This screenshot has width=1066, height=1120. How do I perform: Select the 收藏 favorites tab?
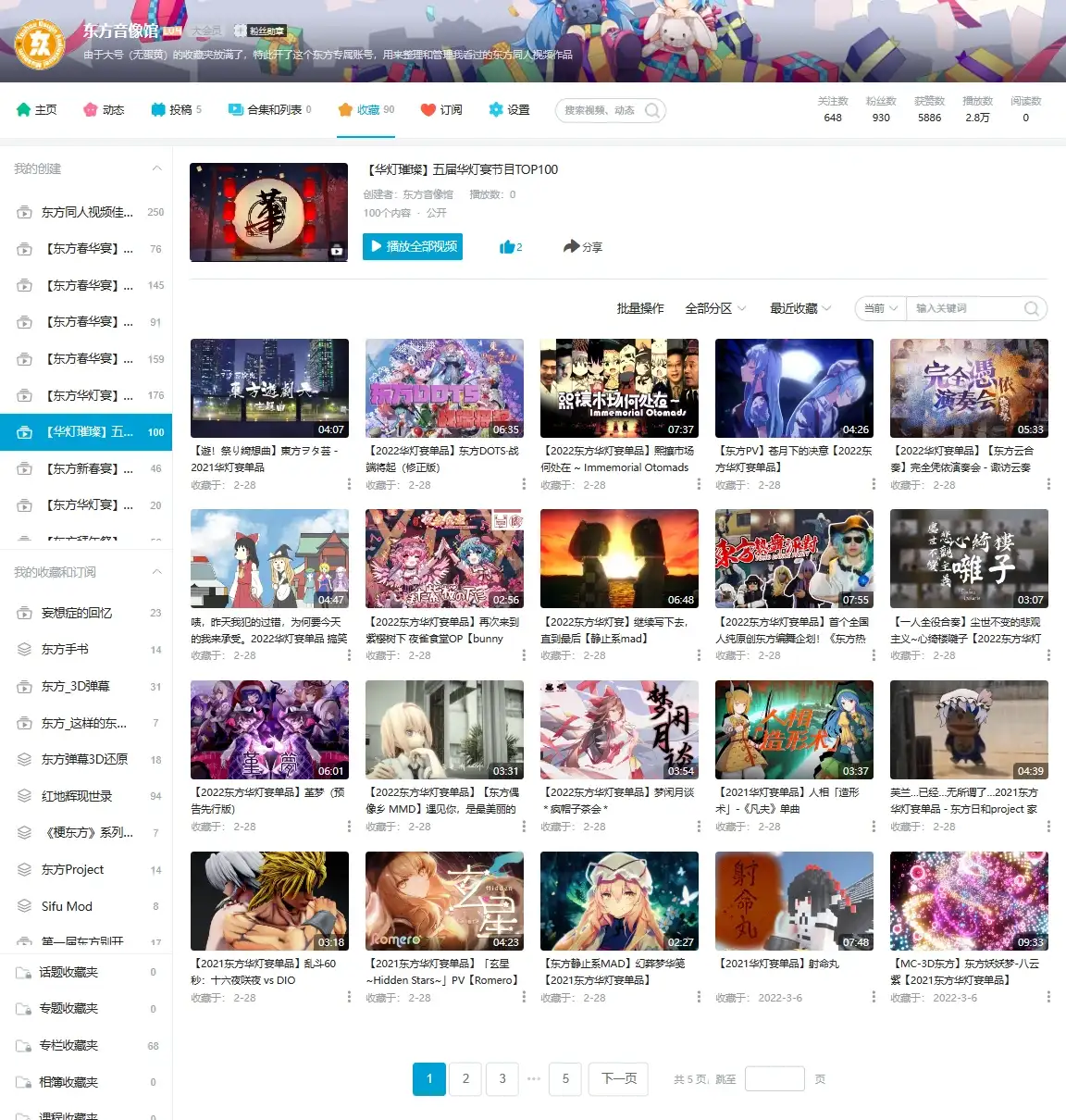pyautogui.click(x=366, y=109)
